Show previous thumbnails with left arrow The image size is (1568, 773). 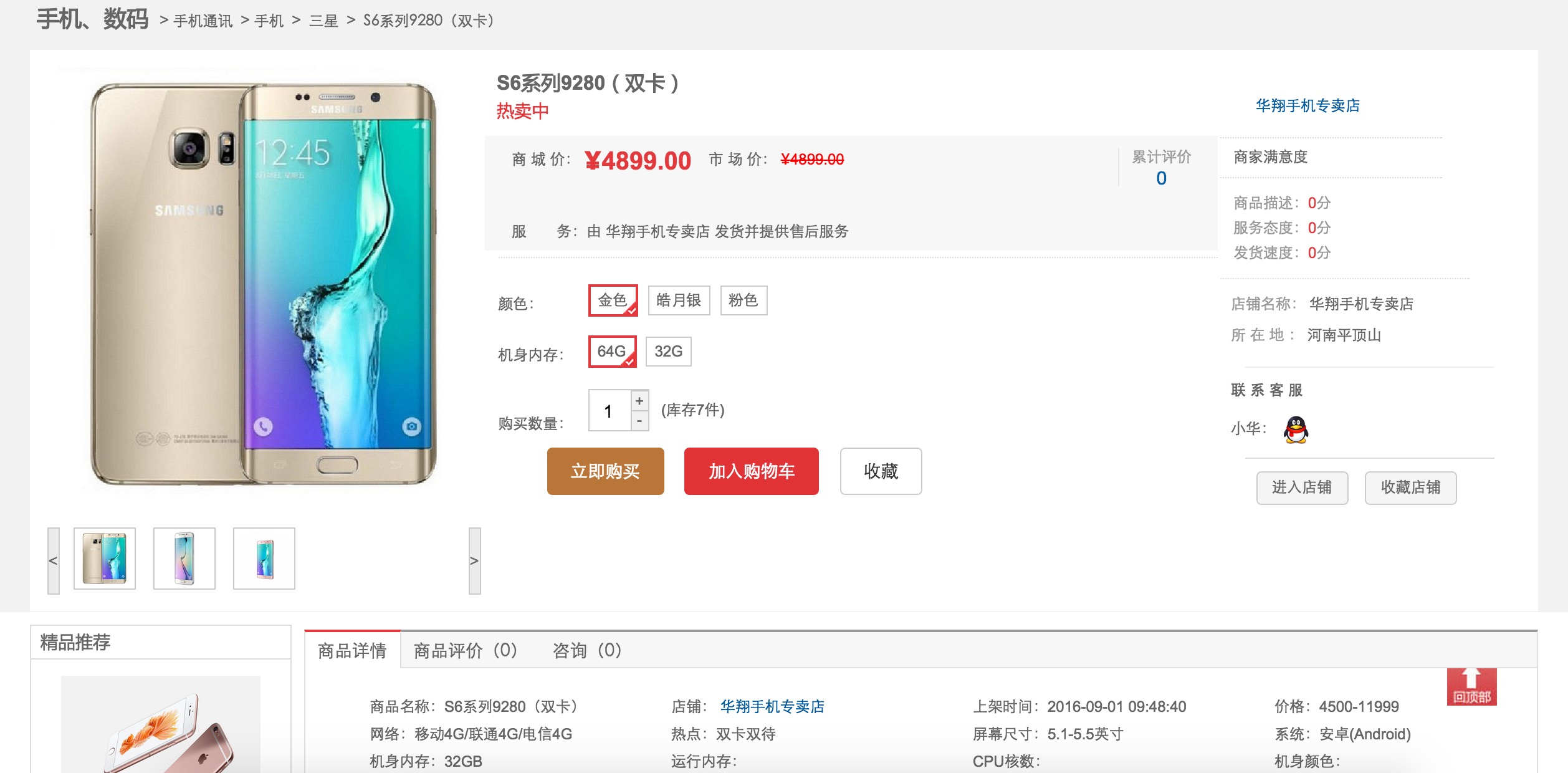[x=54, y=560]
